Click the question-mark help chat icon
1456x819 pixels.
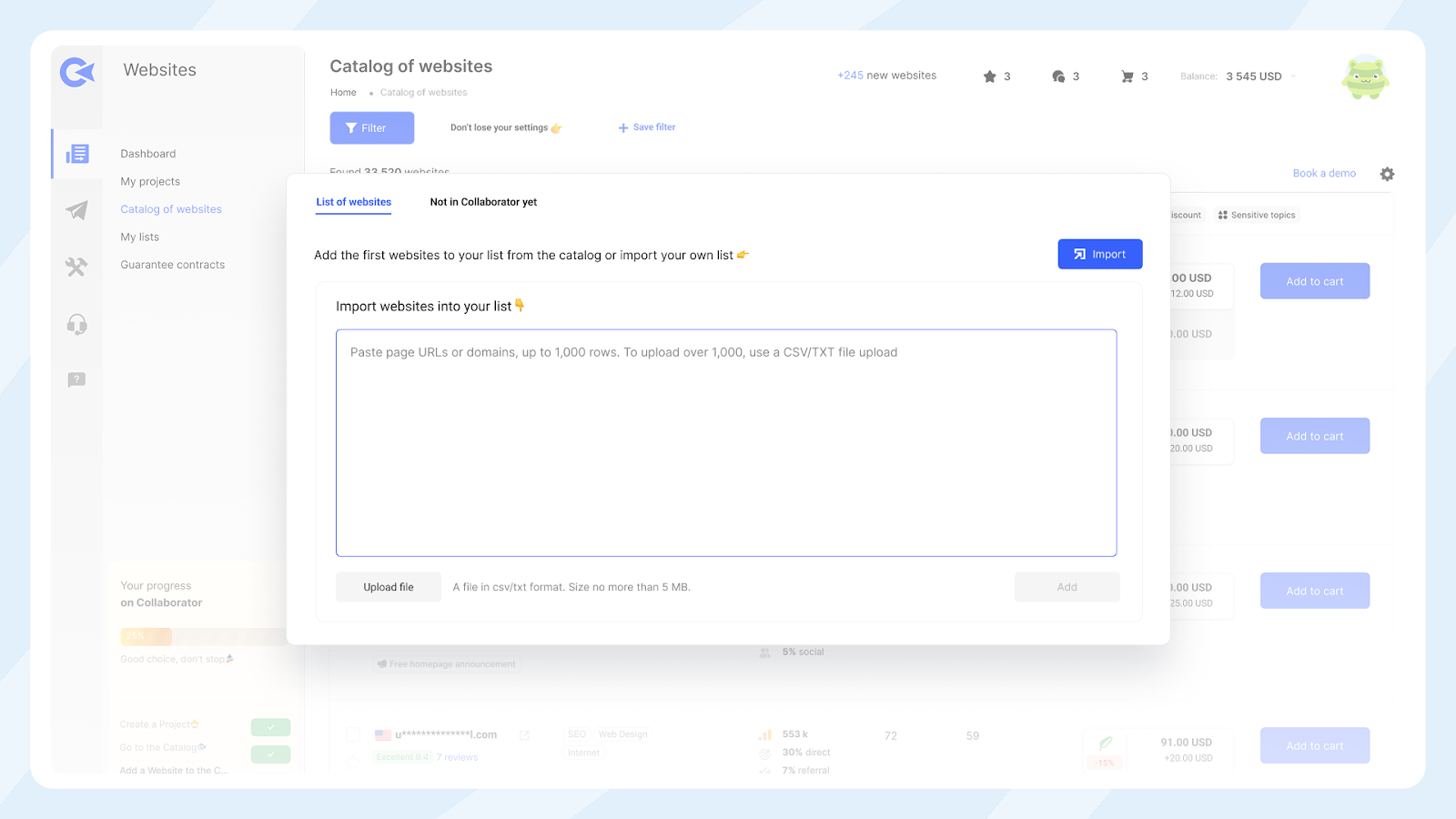[76, 379]
